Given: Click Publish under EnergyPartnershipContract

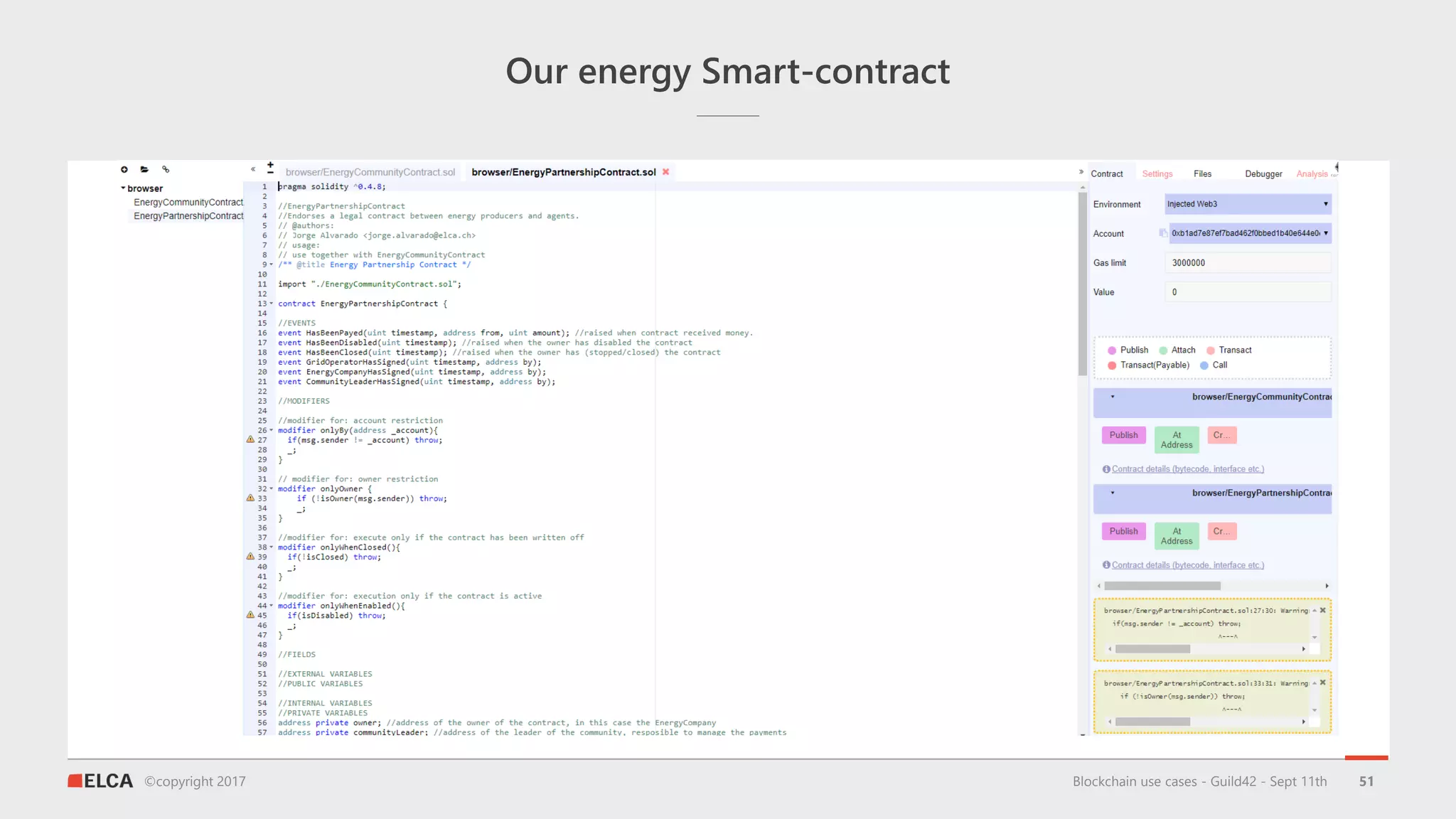Looking at the screenshot, I should [x=1124, y=531].
